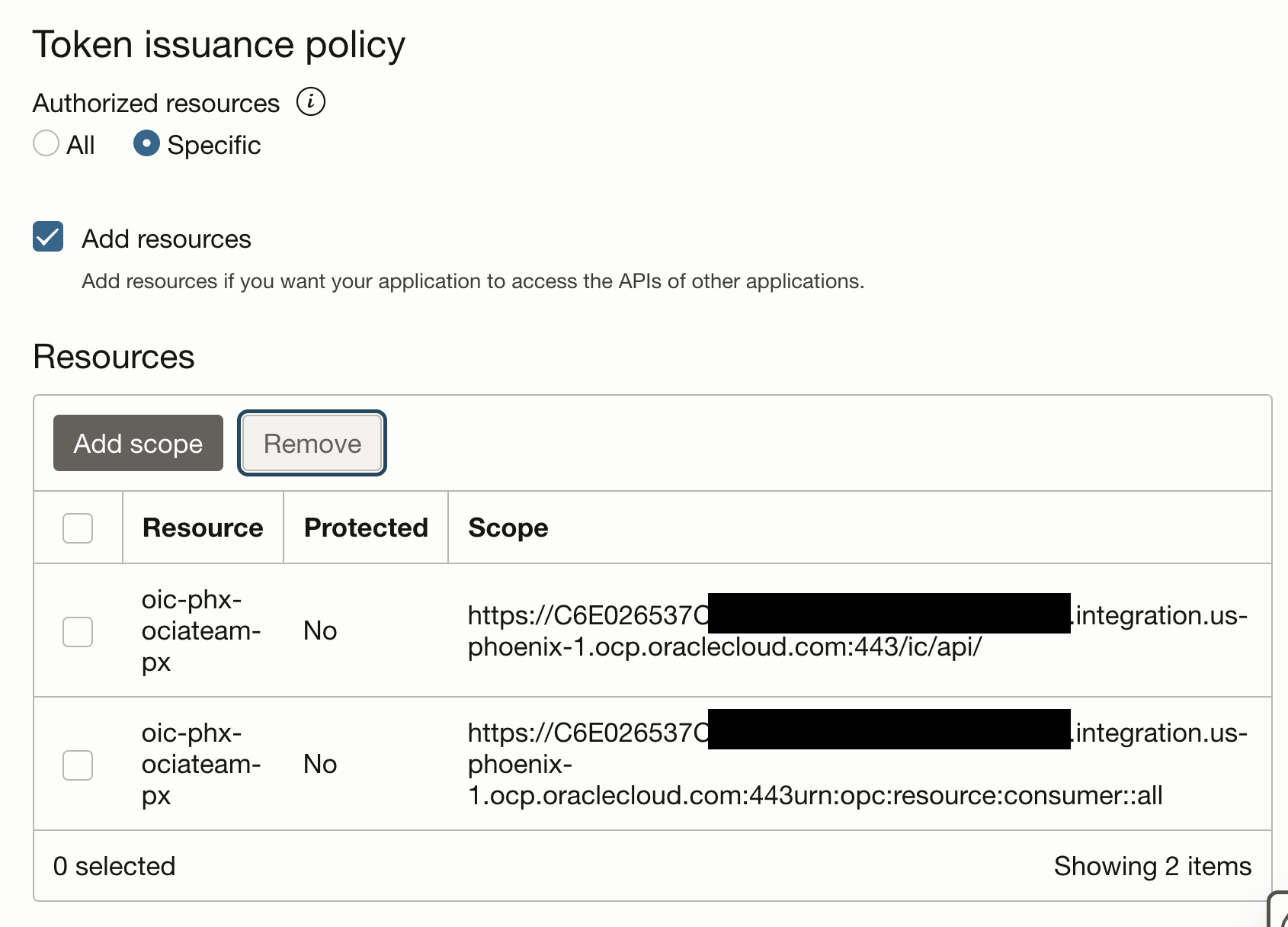The height and width of the screenshot is (927, 1288).
Task: Click the Scope column header
Action: (x=508, y=528)
